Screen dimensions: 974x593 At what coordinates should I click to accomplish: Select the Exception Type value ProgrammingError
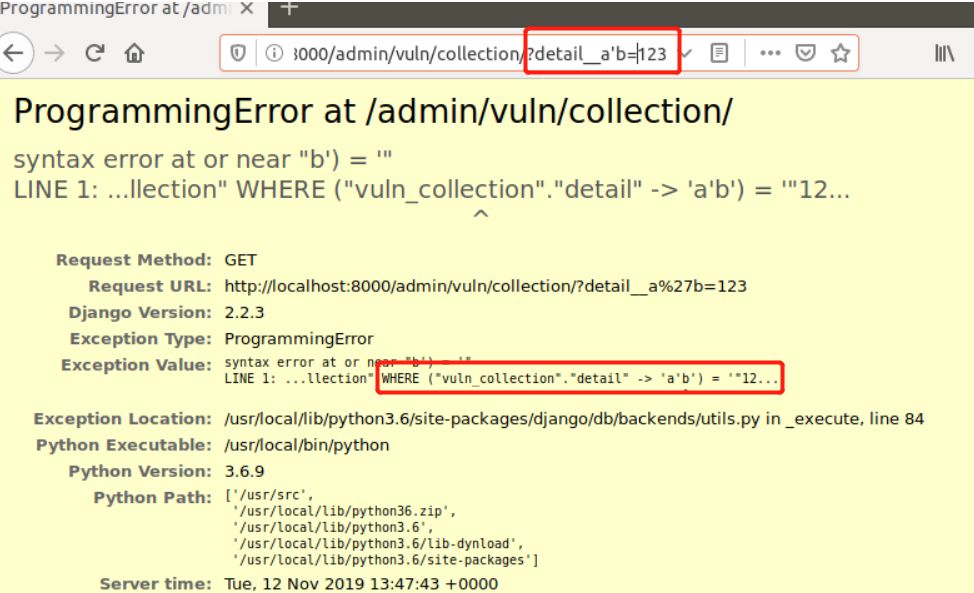[x=299, y=339]
